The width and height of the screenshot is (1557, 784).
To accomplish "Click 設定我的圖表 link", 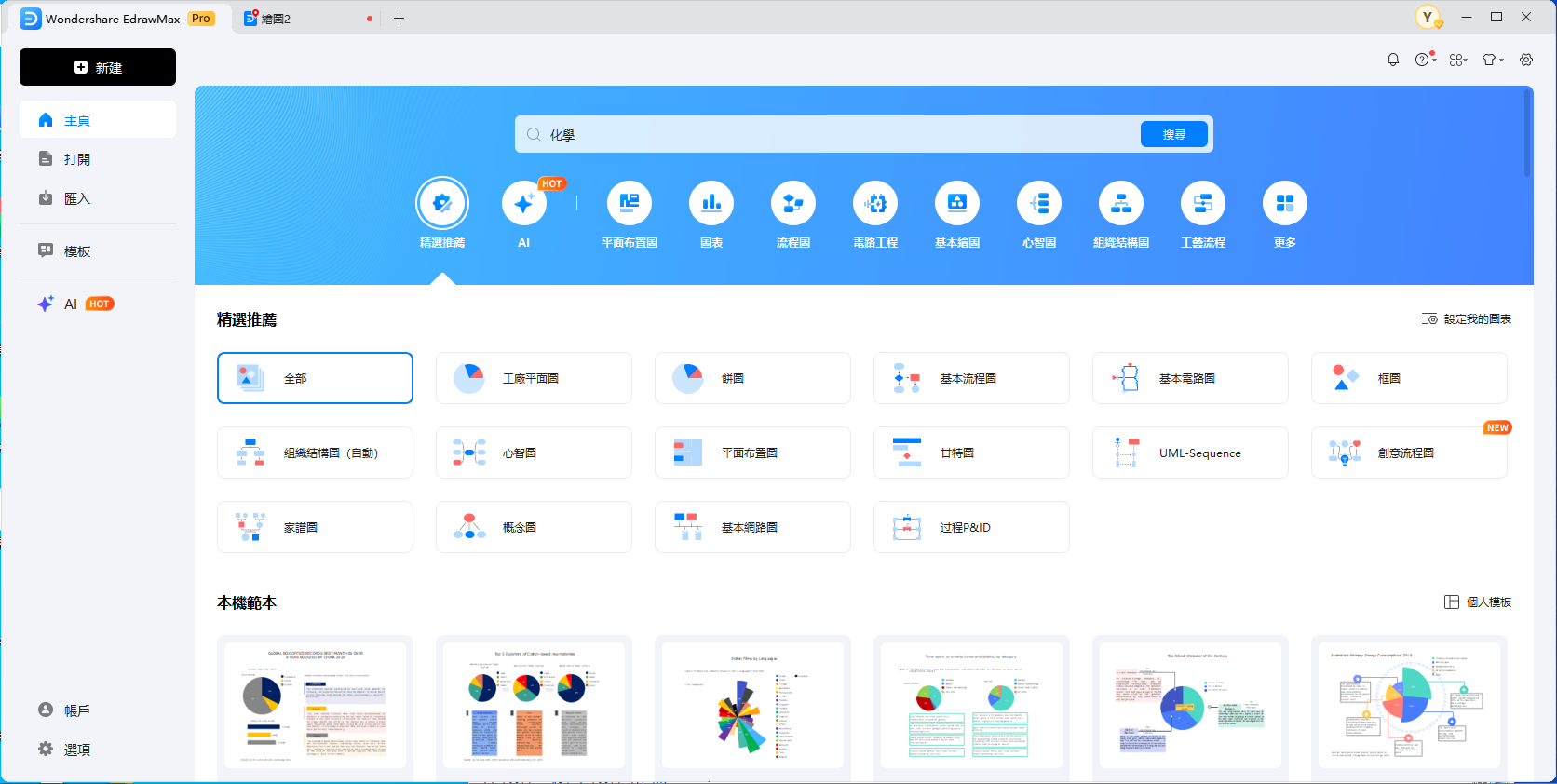I will point(1467,319).
